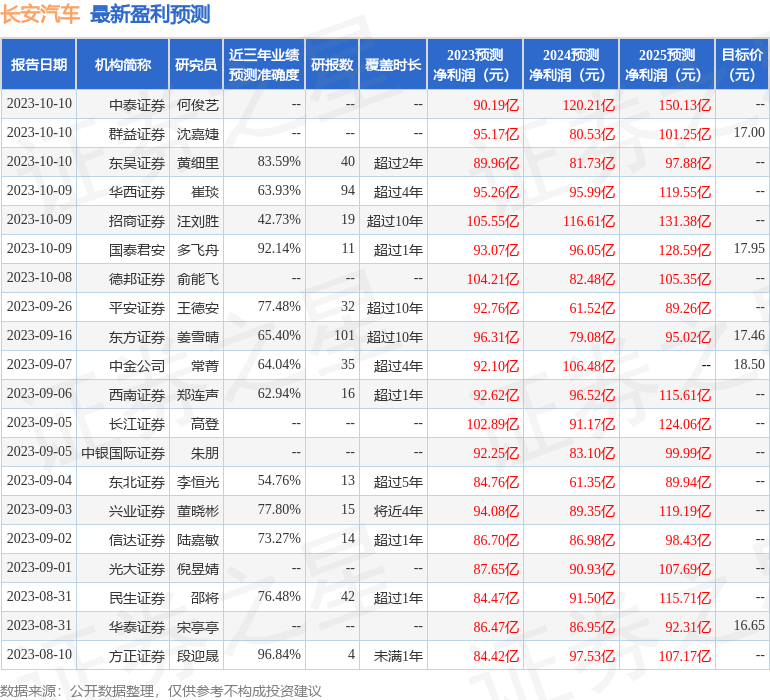Click 中银国际证券 institution cell
Viewport: 770px width, 700px height.
pos(123,453)
